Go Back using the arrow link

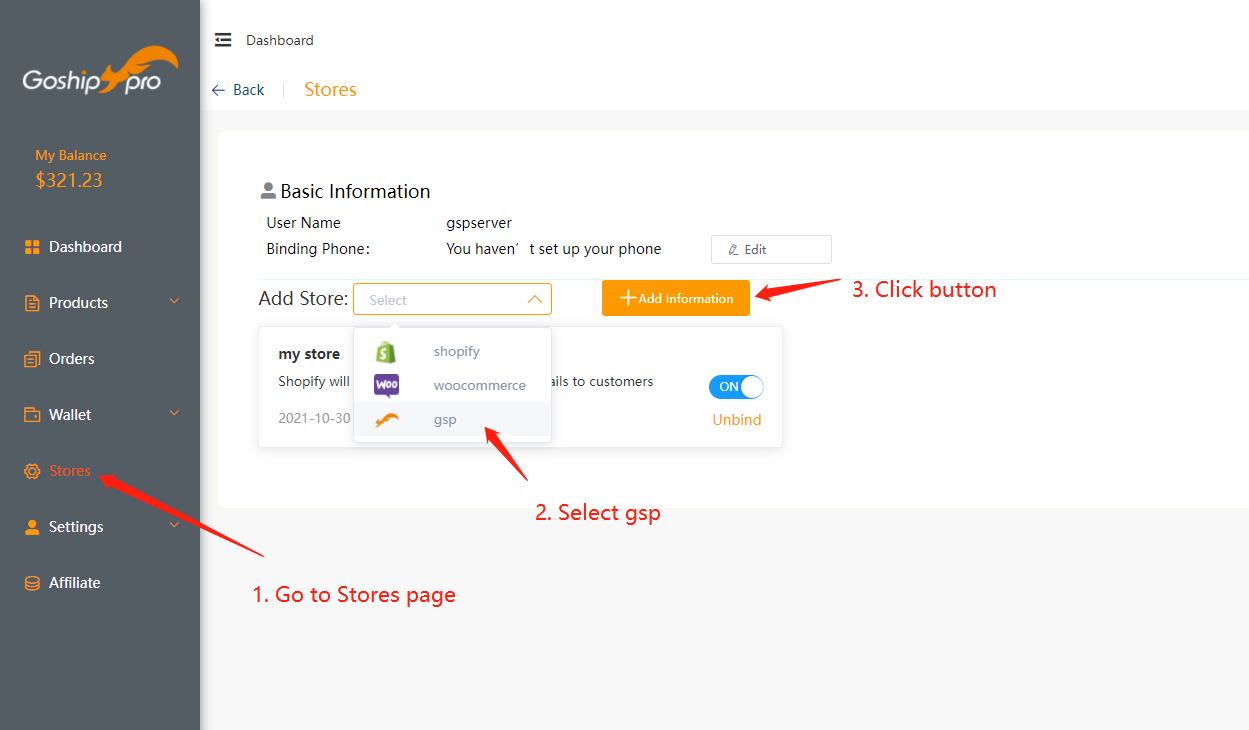pos(238,90)
